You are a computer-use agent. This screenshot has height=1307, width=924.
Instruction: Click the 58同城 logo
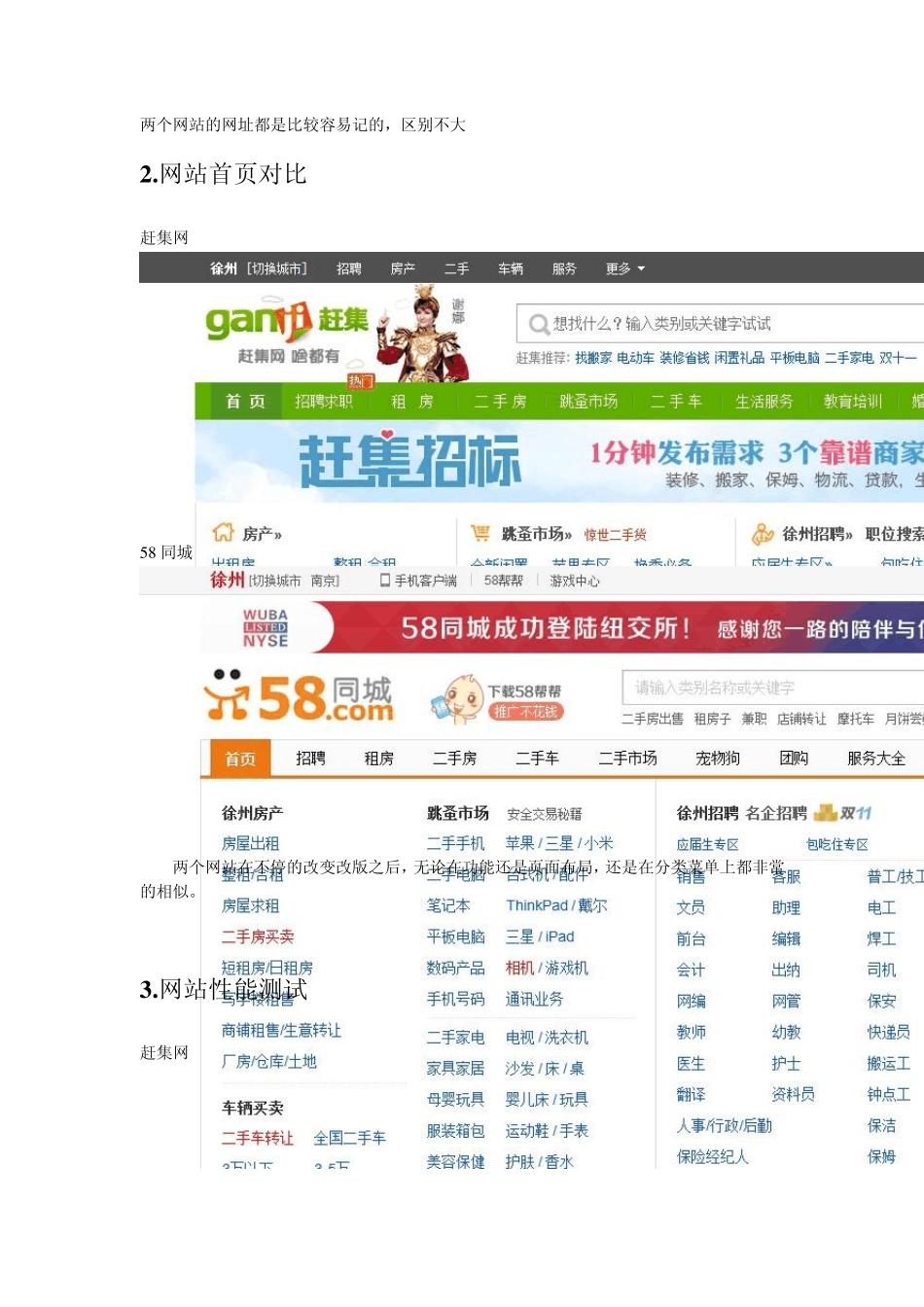[298, 696]
